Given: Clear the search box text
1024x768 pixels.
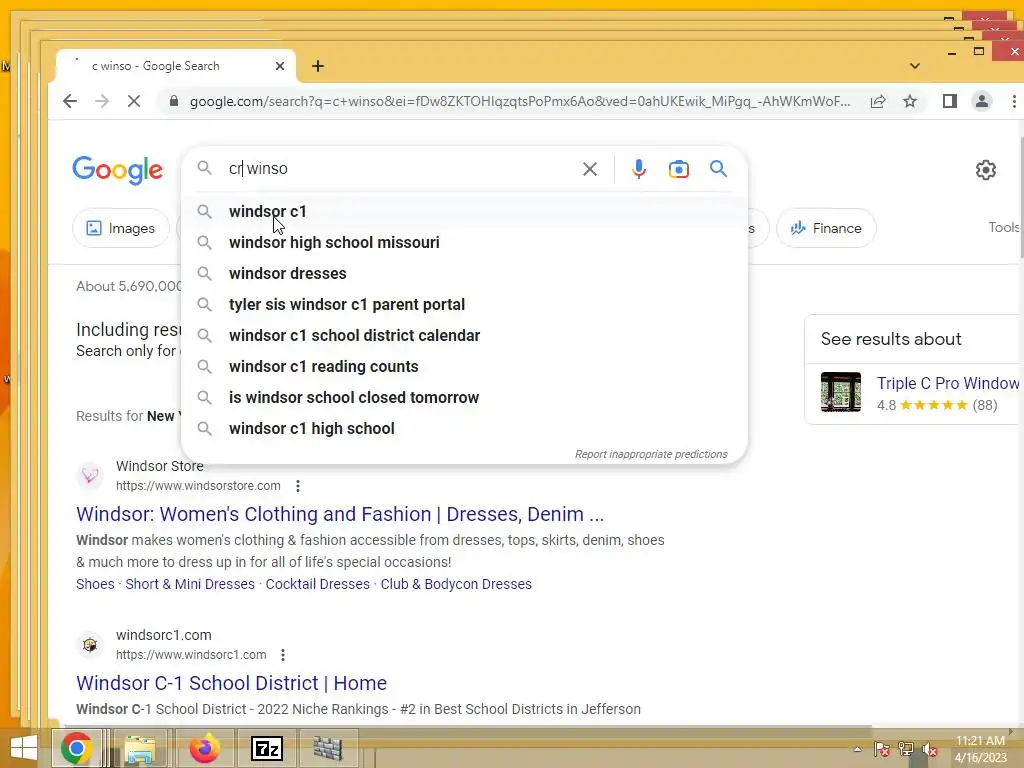Looking at the screenshot, I should pos(590,169).
